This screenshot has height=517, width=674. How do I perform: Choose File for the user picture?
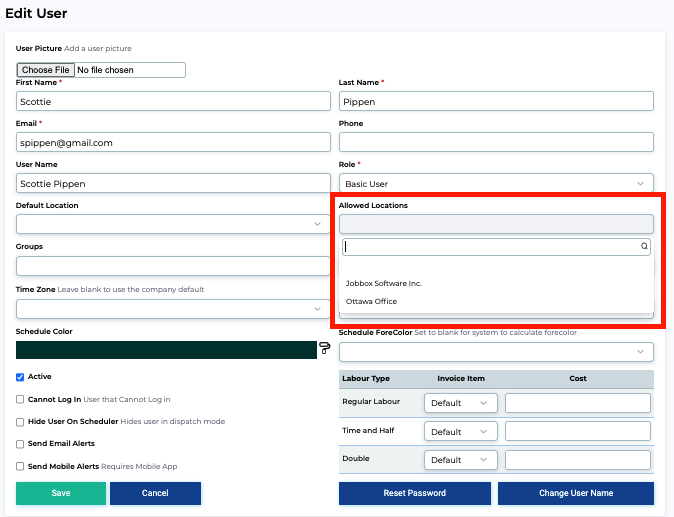point(46,70)
